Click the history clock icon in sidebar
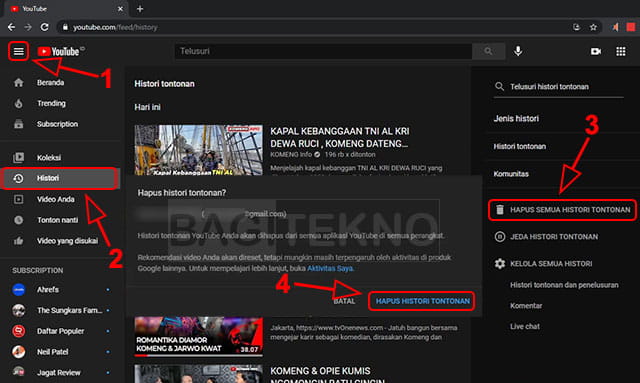The image size is (640, 383). pos(18,178)
